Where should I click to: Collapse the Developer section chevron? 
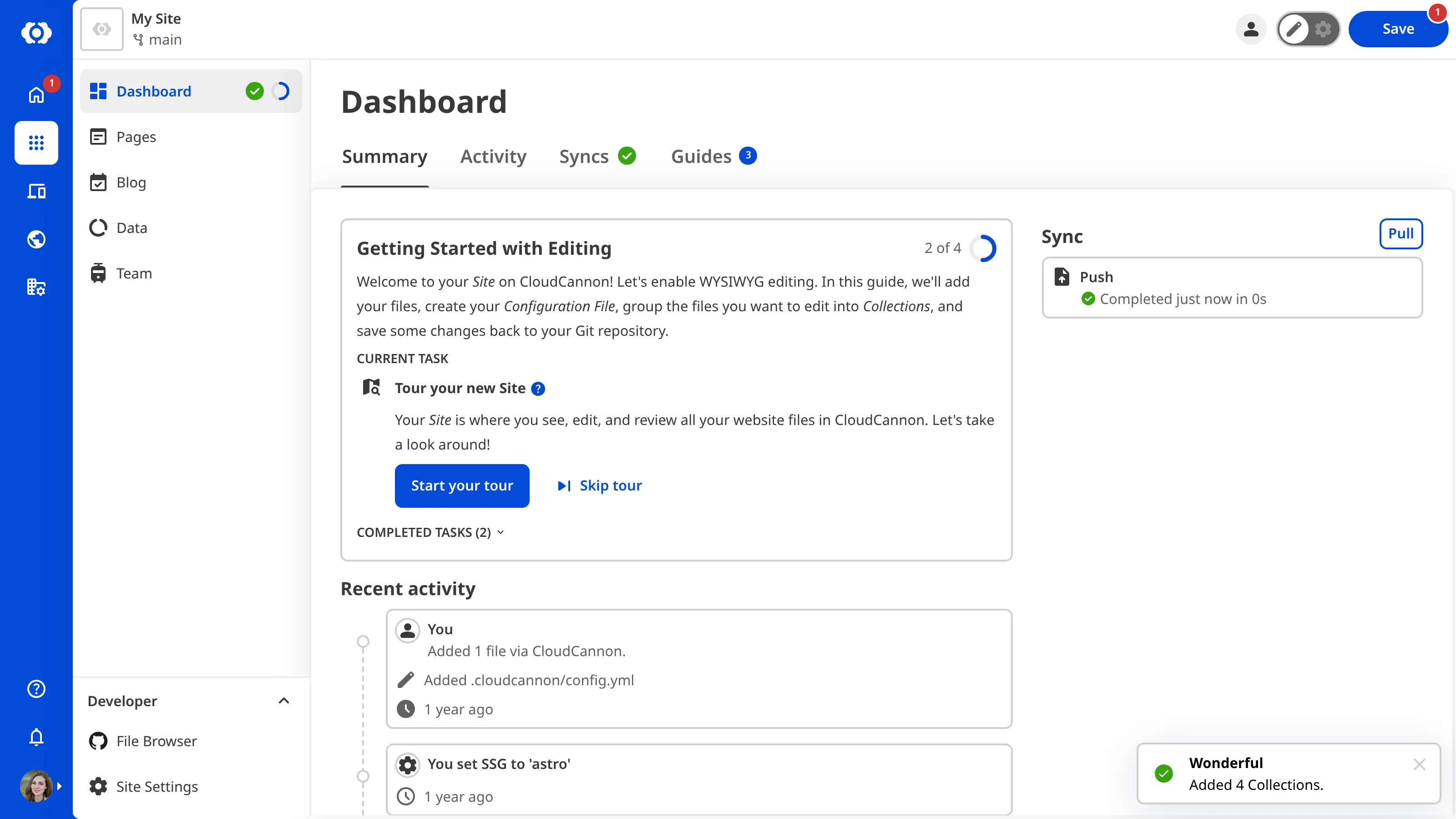pos(284,701)
